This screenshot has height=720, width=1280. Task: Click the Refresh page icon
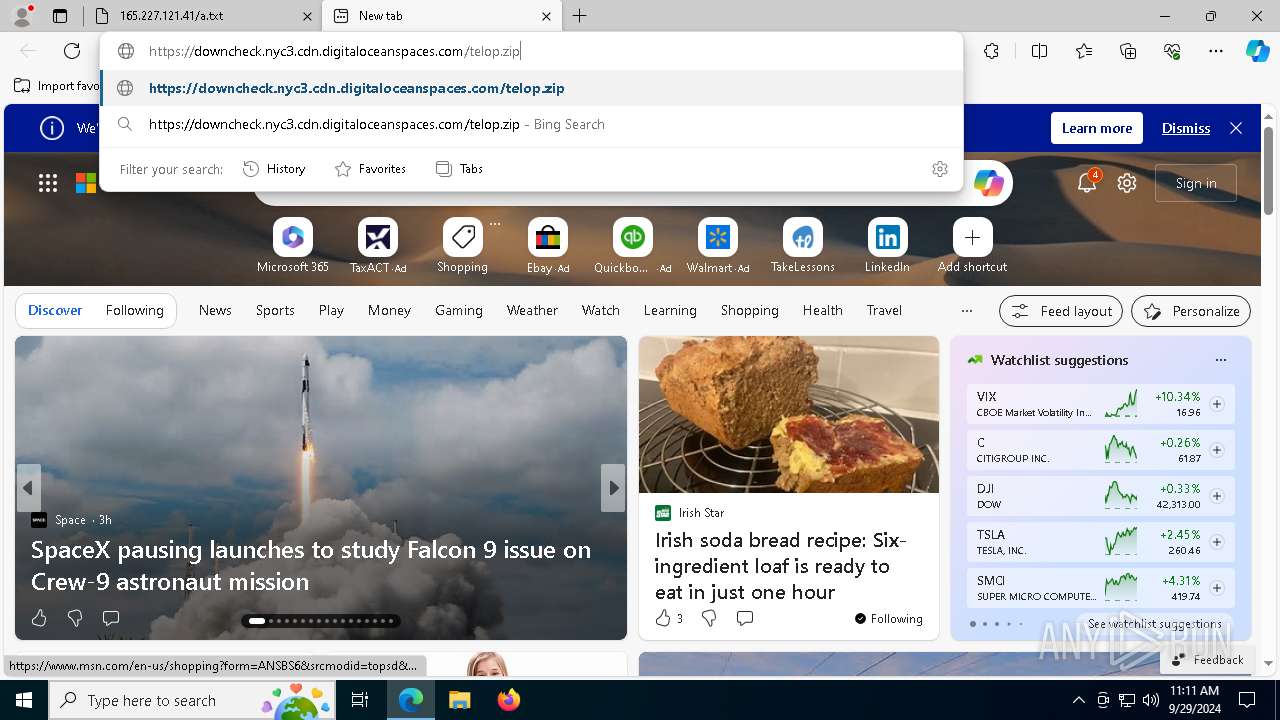(72, 51)
